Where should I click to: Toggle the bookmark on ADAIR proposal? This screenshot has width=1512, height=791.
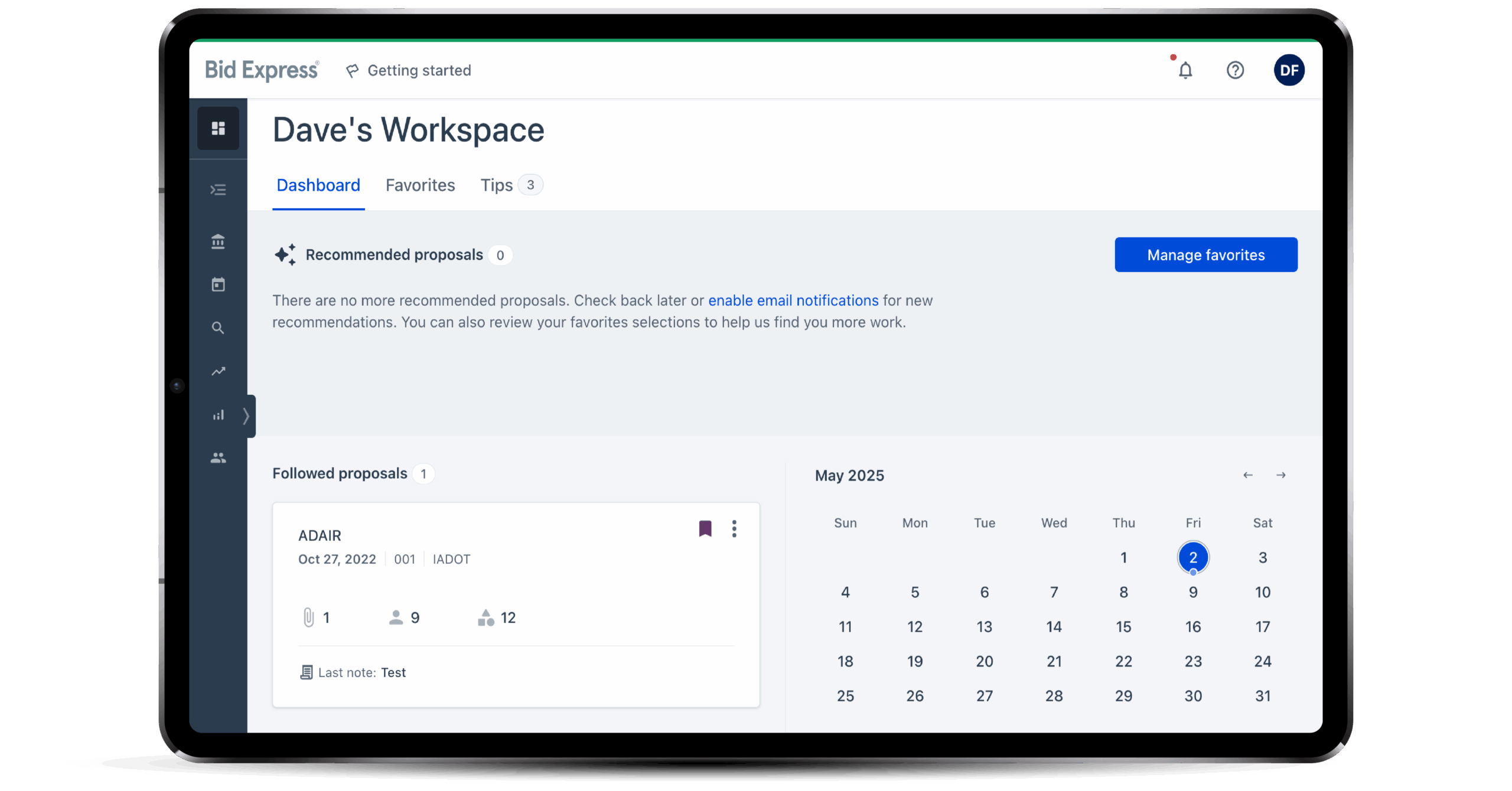click(705, 528)
